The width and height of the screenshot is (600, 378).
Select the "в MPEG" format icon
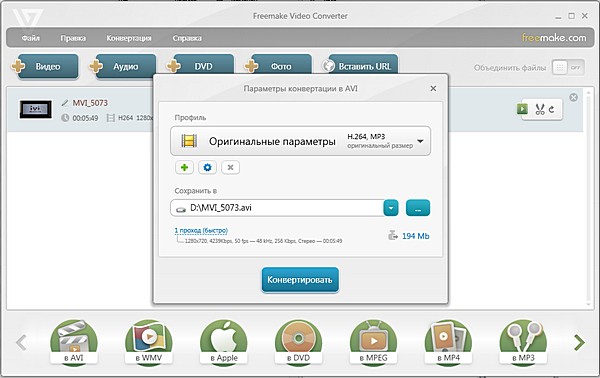click(x=373, y=342)
